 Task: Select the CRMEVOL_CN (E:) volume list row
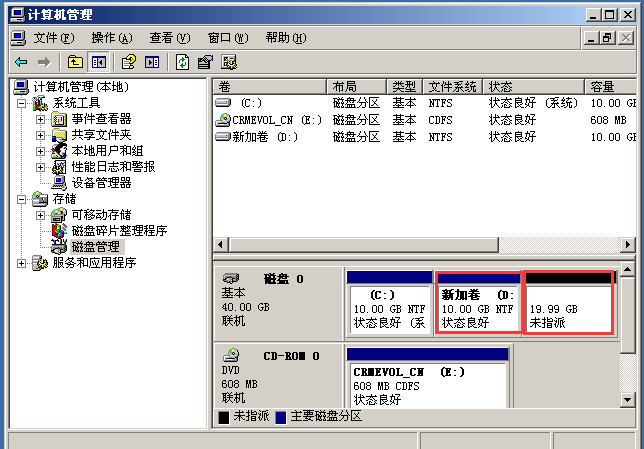(425, 120)
